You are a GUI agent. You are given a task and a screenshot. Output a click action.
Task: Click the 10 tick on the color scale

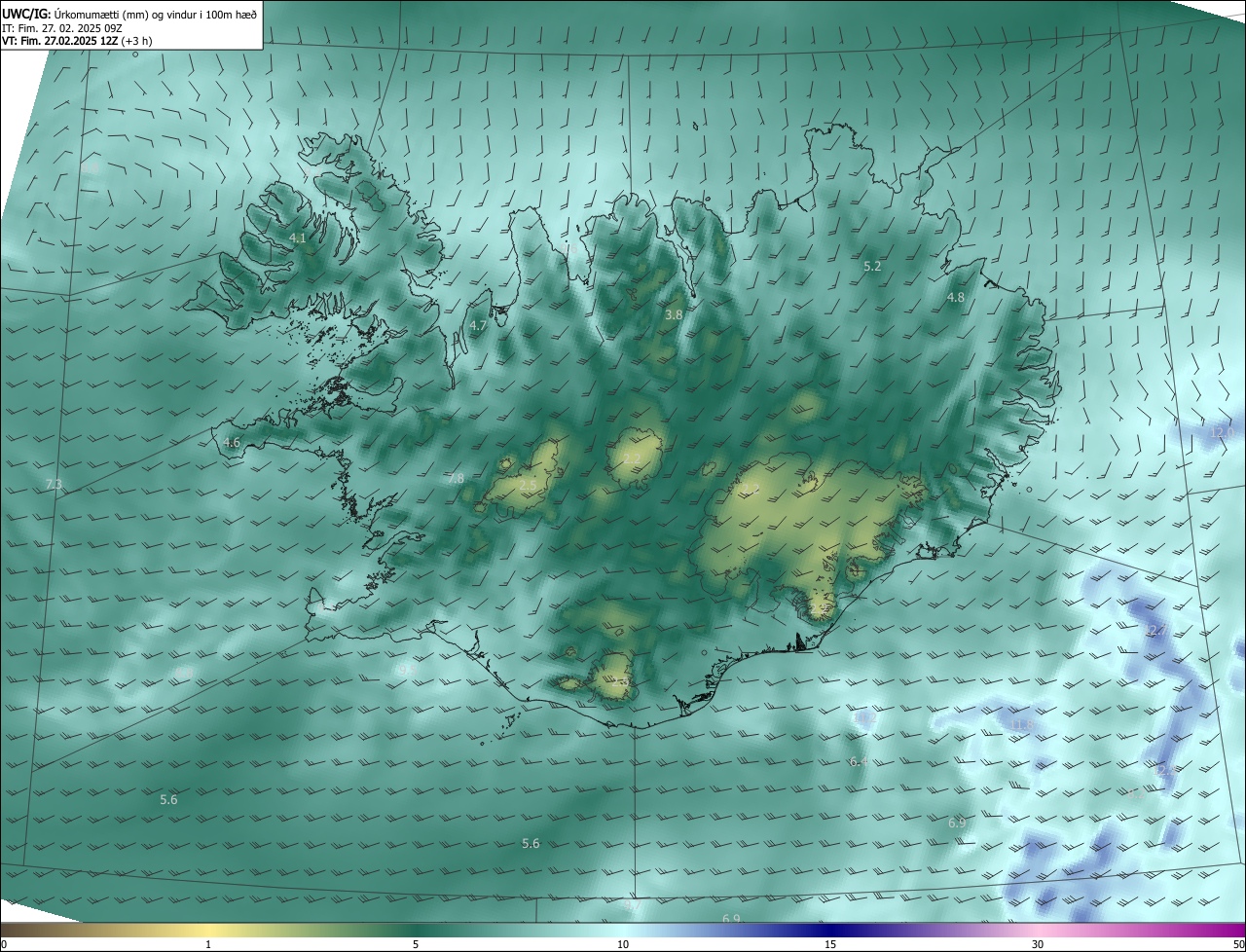[x=623, y=944]
